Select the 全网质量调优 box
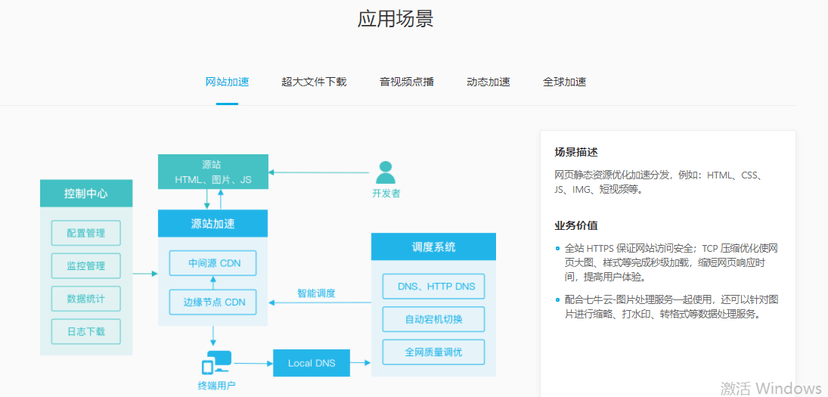The image size is (828, 397). pyautogui.click(x=434, y=352)
